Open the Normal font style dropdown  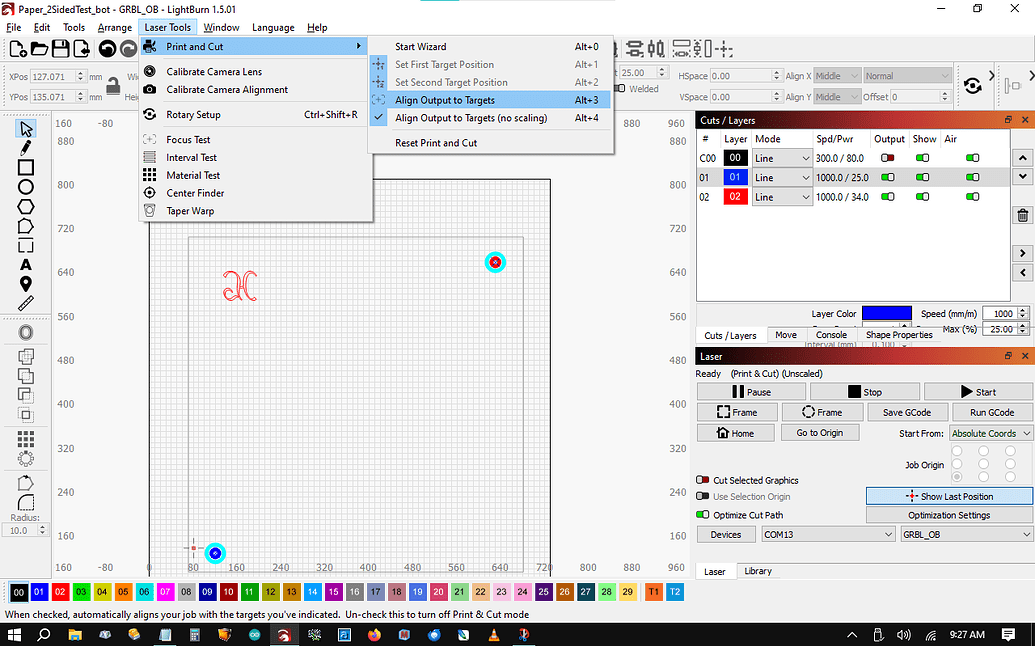[x=908, y=76]
